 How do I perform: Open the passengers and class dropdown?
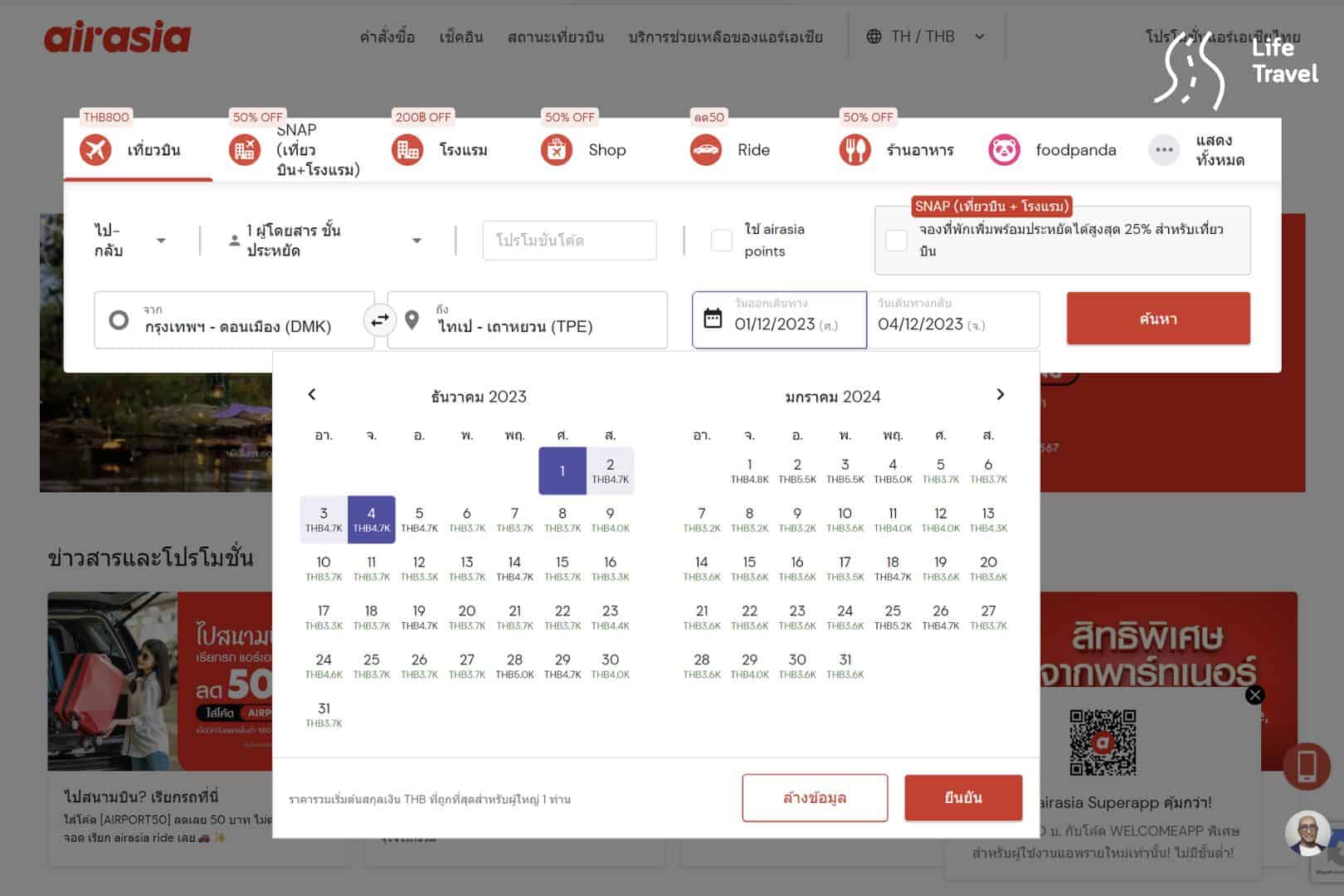(326, 241)
